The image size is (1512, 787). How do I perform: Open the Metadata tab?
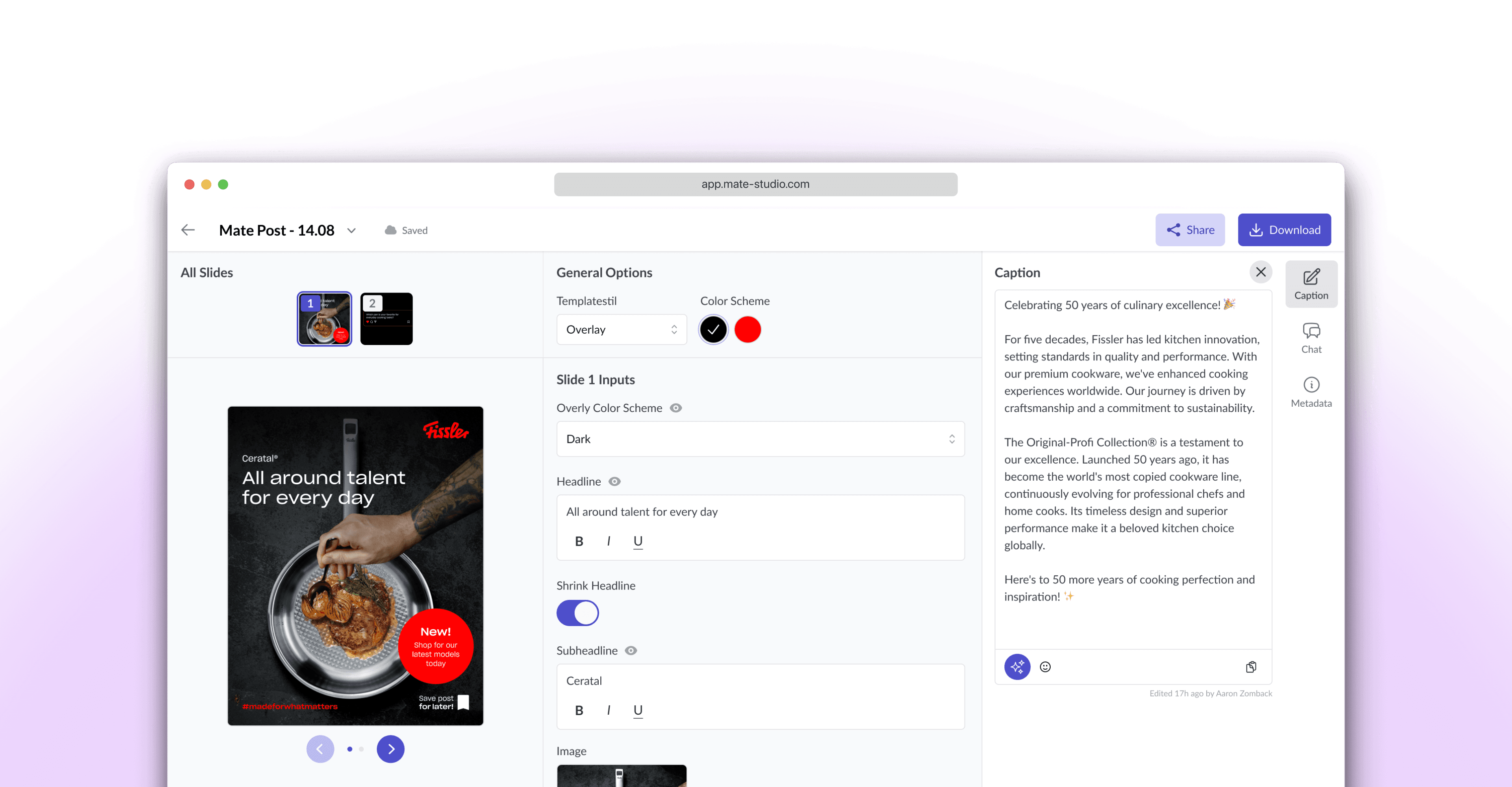(1311, 392)
